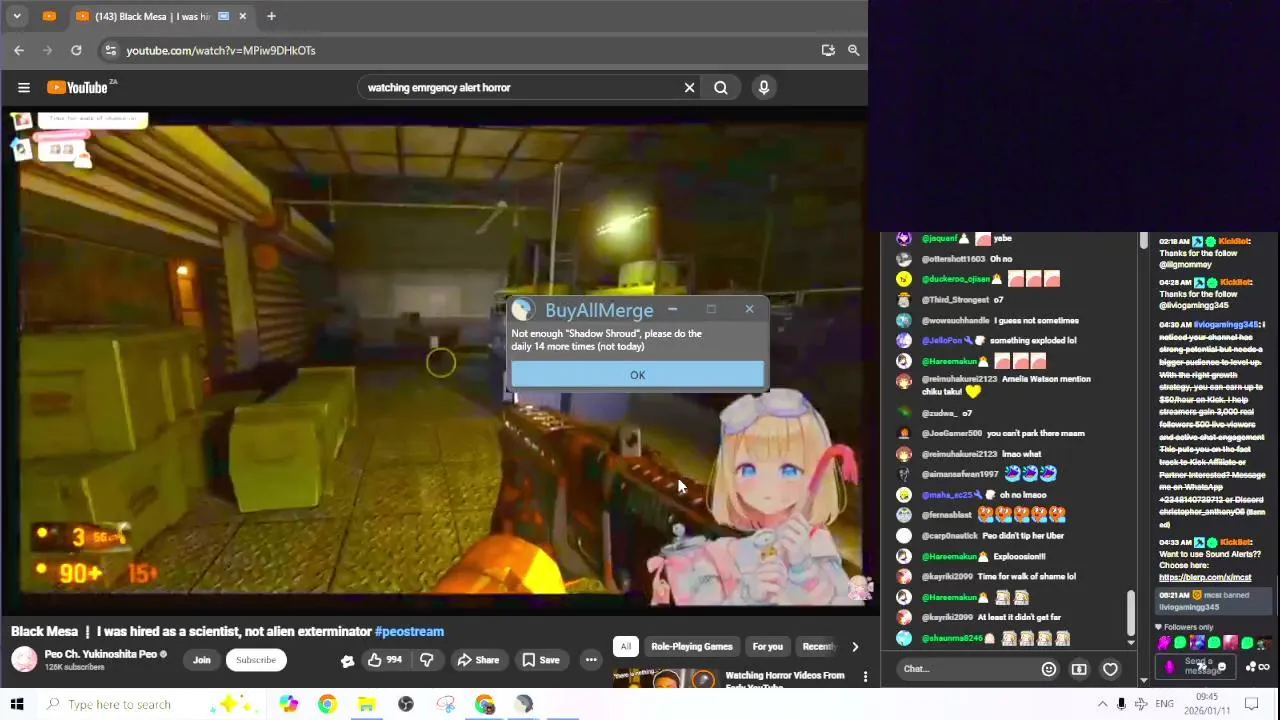Screen dimensions: 1280x720
Task: Confirm BuyAllMerge dialog with OK
Action: [x=637, y=375]
